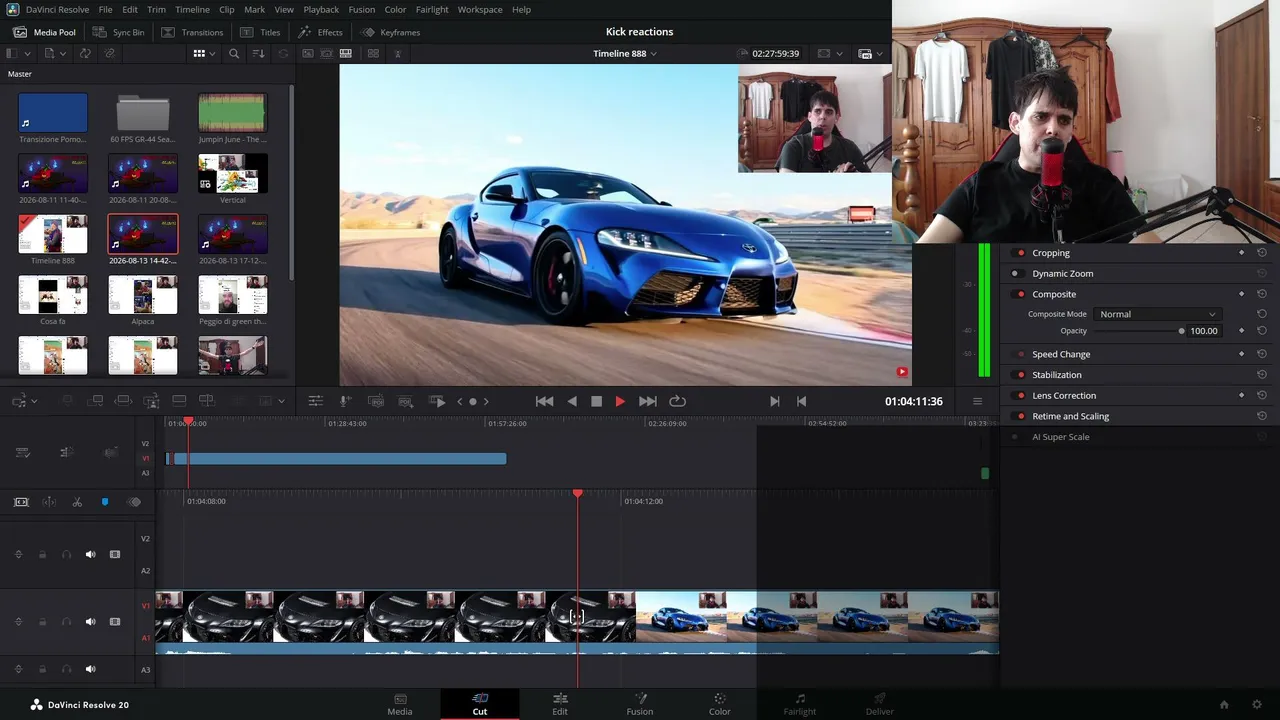Viewport: 1280px width, 720px height.
Task: Open the Timeline 888 name dropdown
Action: (x=625, y=53)
